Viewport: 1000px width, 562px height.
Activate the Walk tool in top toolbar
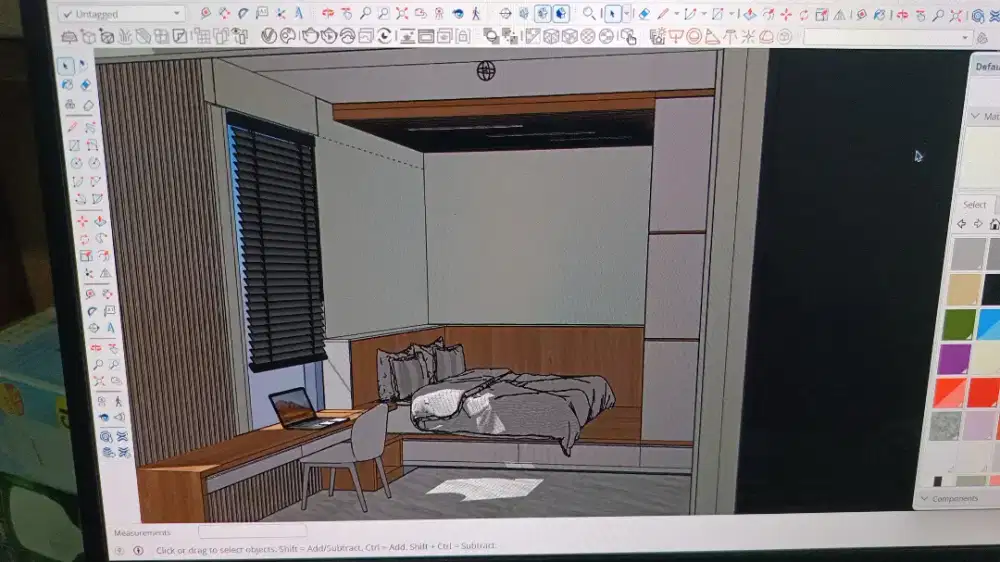[475, 14]
